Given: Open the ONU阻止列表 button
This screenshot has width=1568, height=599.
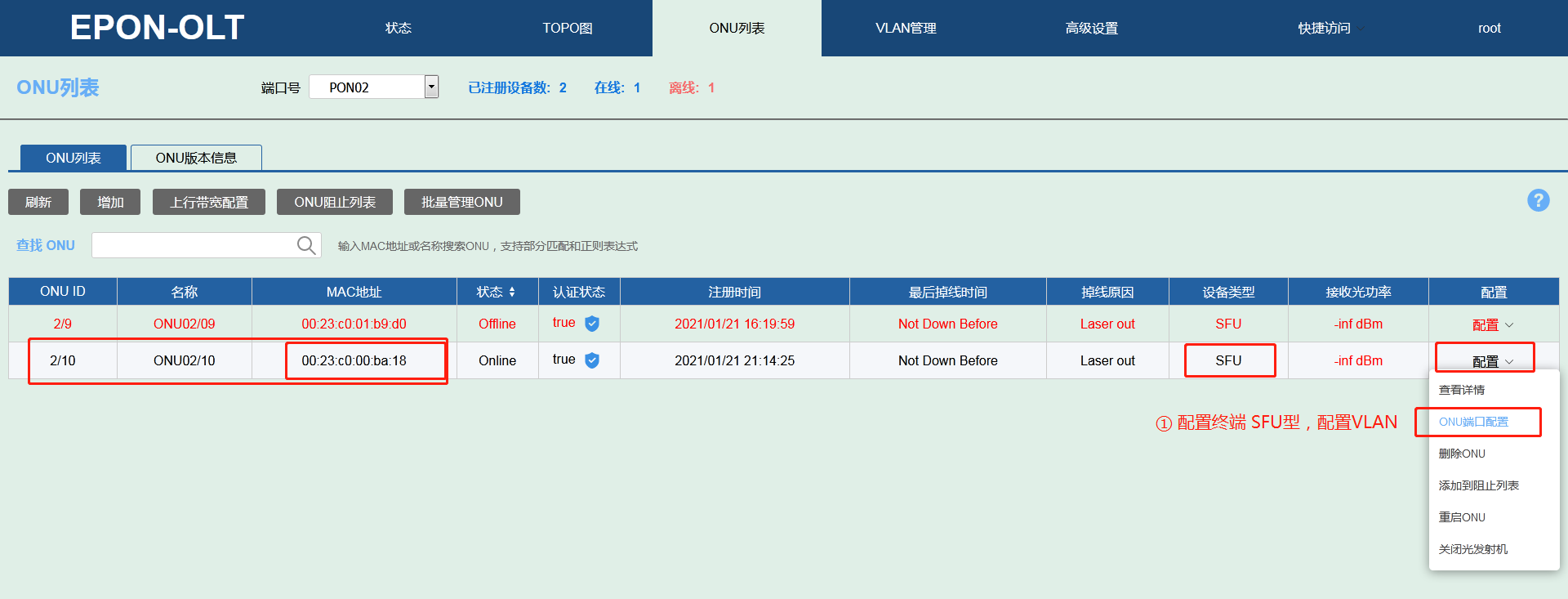Looking at the screenshot, I should (x=335, y=202).
